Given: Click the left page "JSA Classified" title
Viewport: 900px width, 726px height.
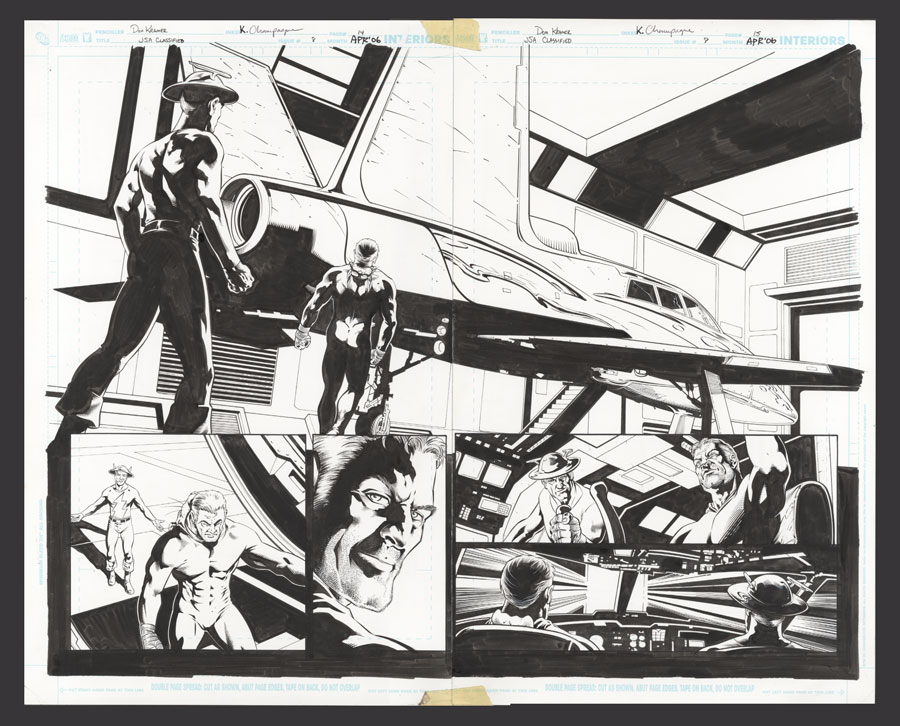Looking at the screenshot, I should click(x=162, y=41).
